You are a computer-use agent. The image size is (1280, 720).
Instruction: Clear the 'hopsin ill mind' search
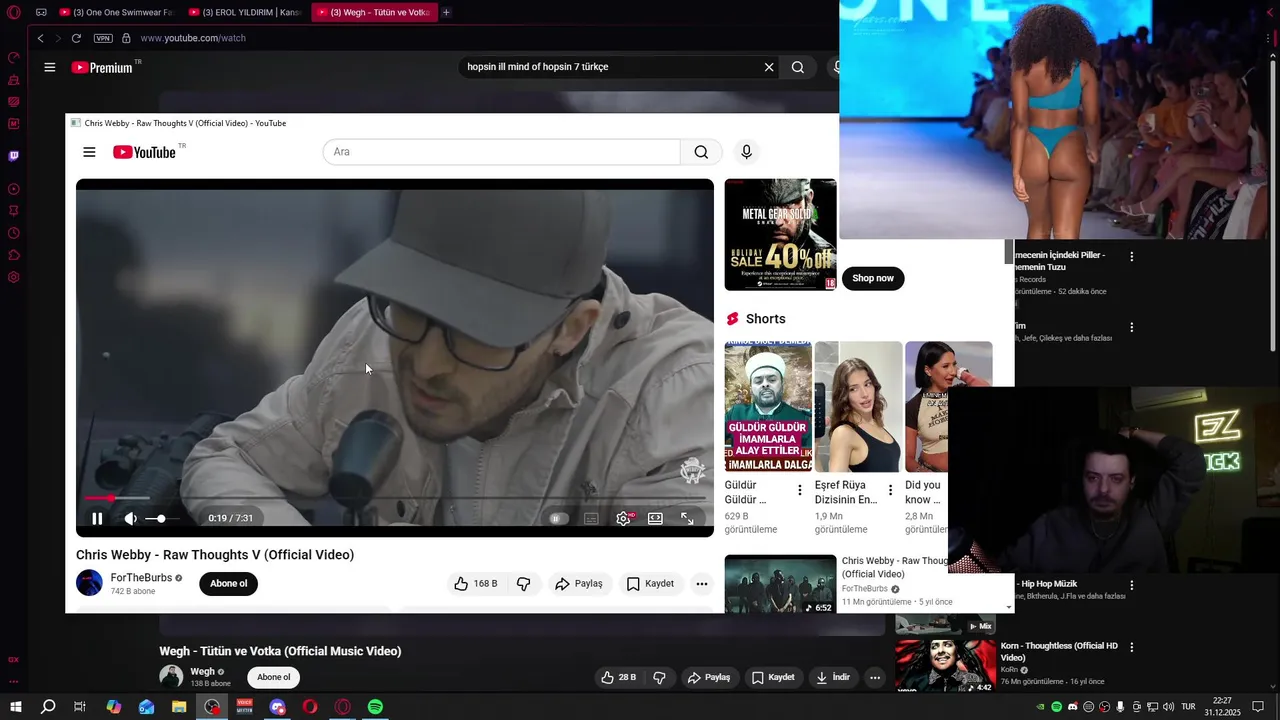[x=769, y=67]
